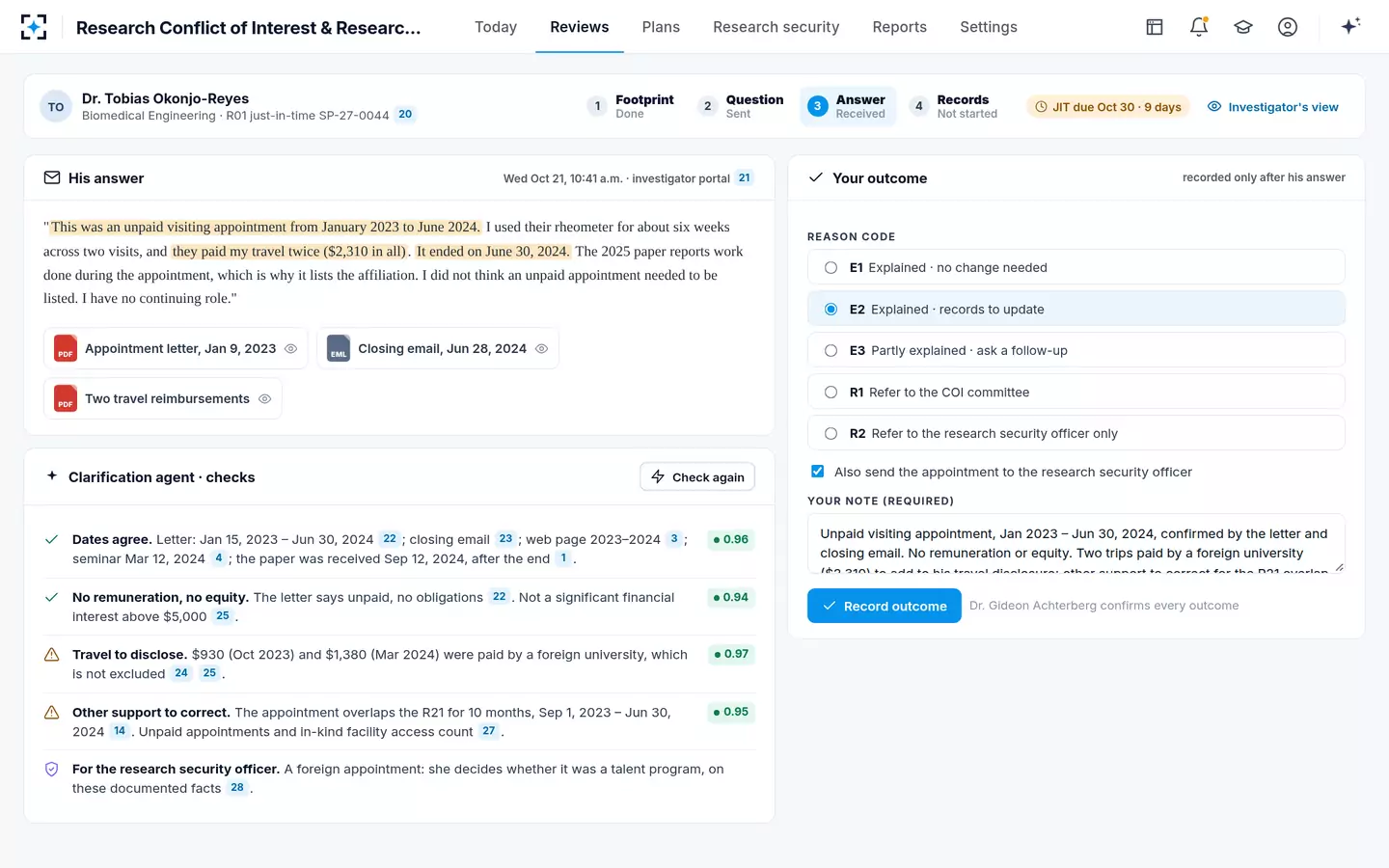Preview the Closing email with eye icon

point(541,348)
